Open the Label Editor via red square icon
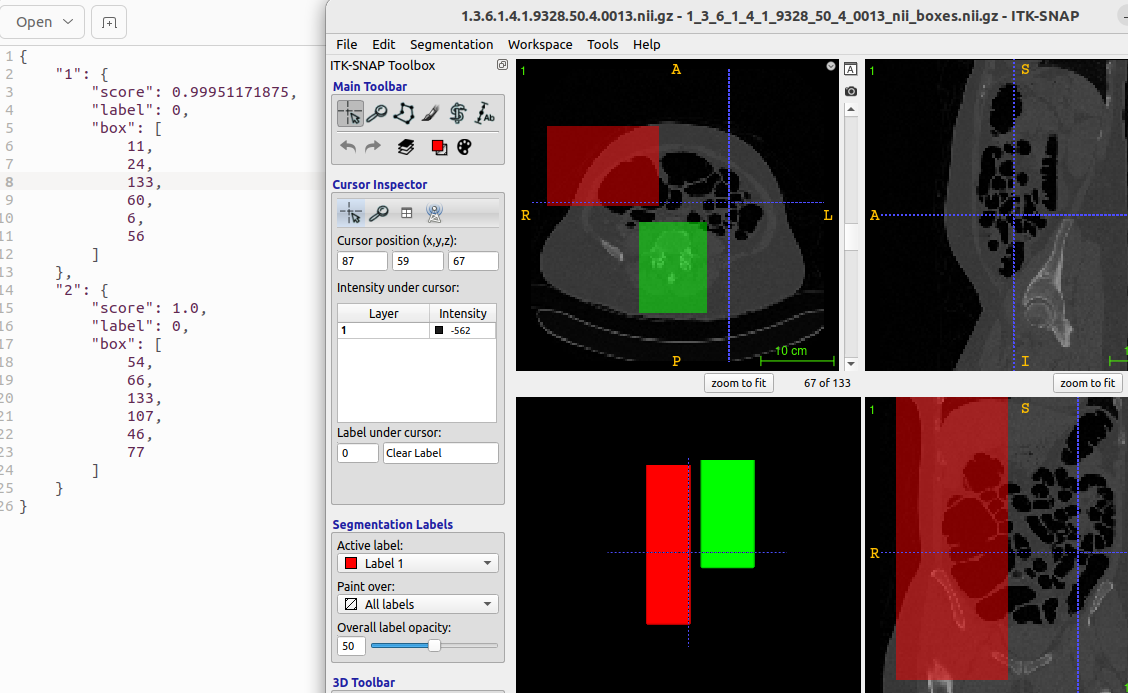 [439, 146]
